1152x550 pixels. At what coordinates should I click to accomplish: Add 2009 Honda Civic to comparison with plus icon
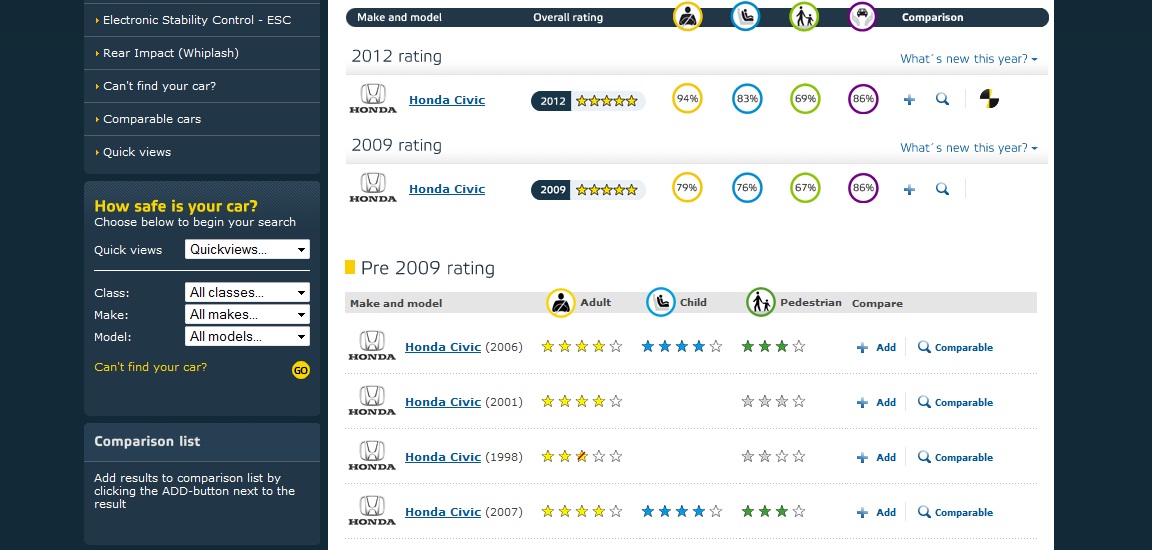[x=909, y=189]
